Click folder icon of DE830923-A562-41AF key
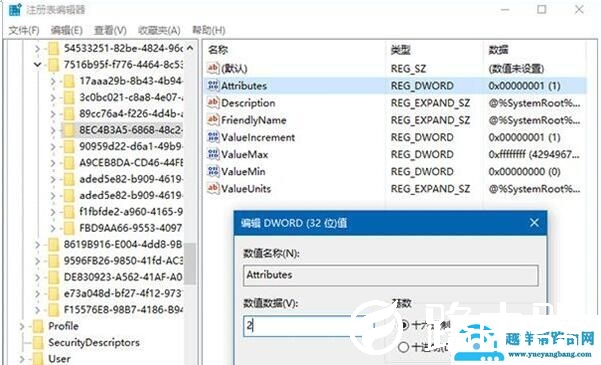Image resolution: width=601 pixels, height=365 pixels. pyautogui.click(x=53, y=277)
